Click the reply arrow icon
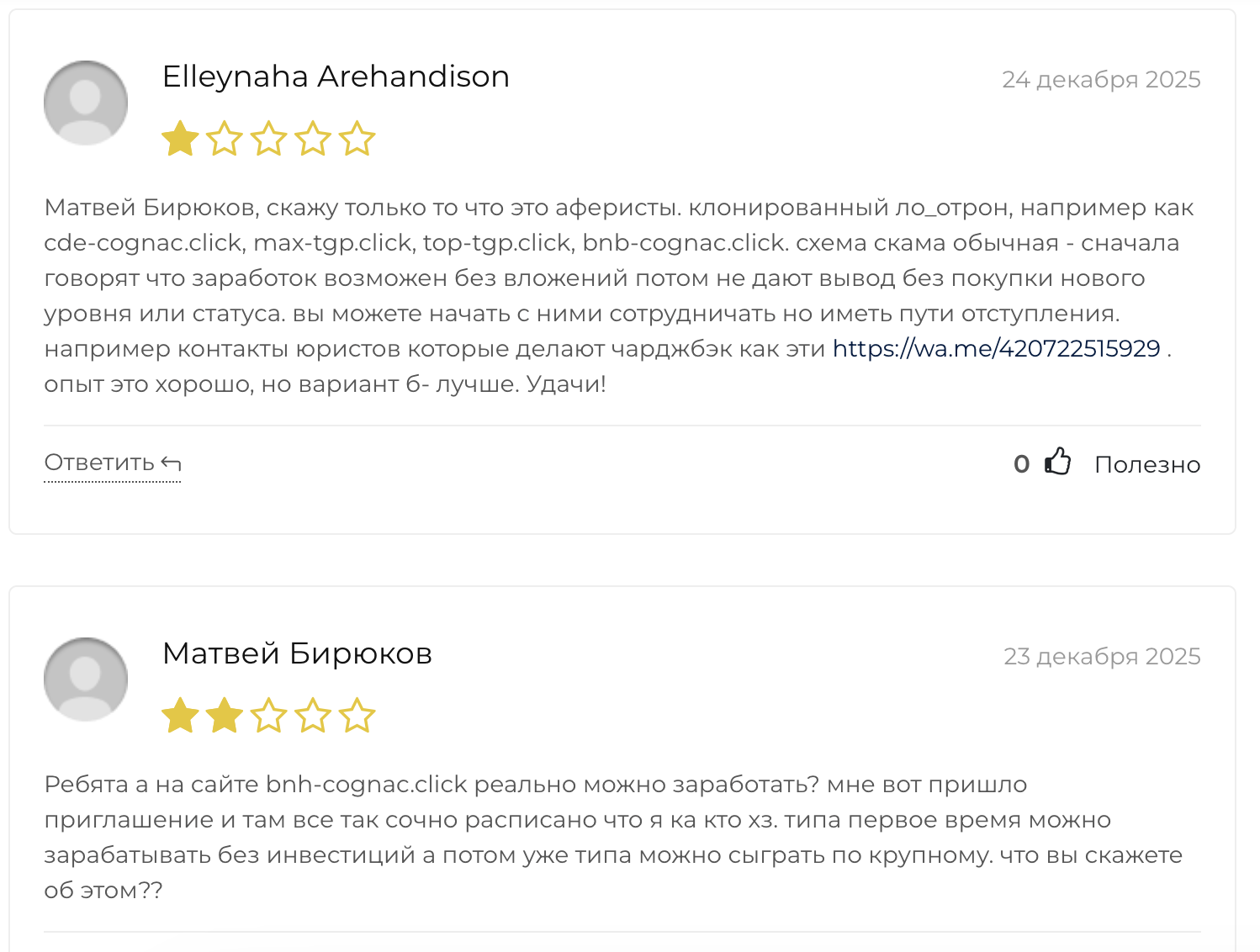The width and height of the screenshot is (1260, 952). 172,463
